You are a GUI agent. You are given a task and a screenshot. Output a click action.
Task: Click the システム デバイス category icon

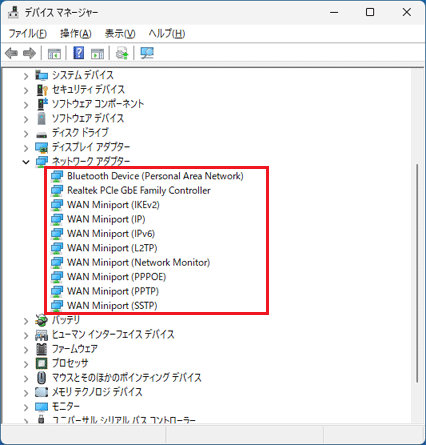pos(42,75)
